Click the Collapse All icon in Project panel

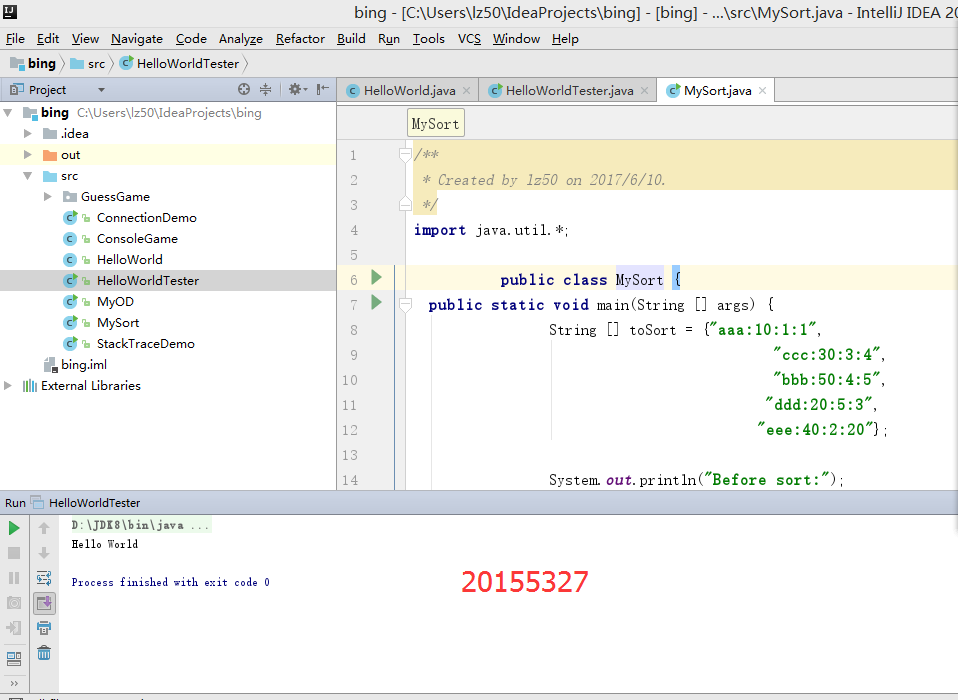pos(265,89)
